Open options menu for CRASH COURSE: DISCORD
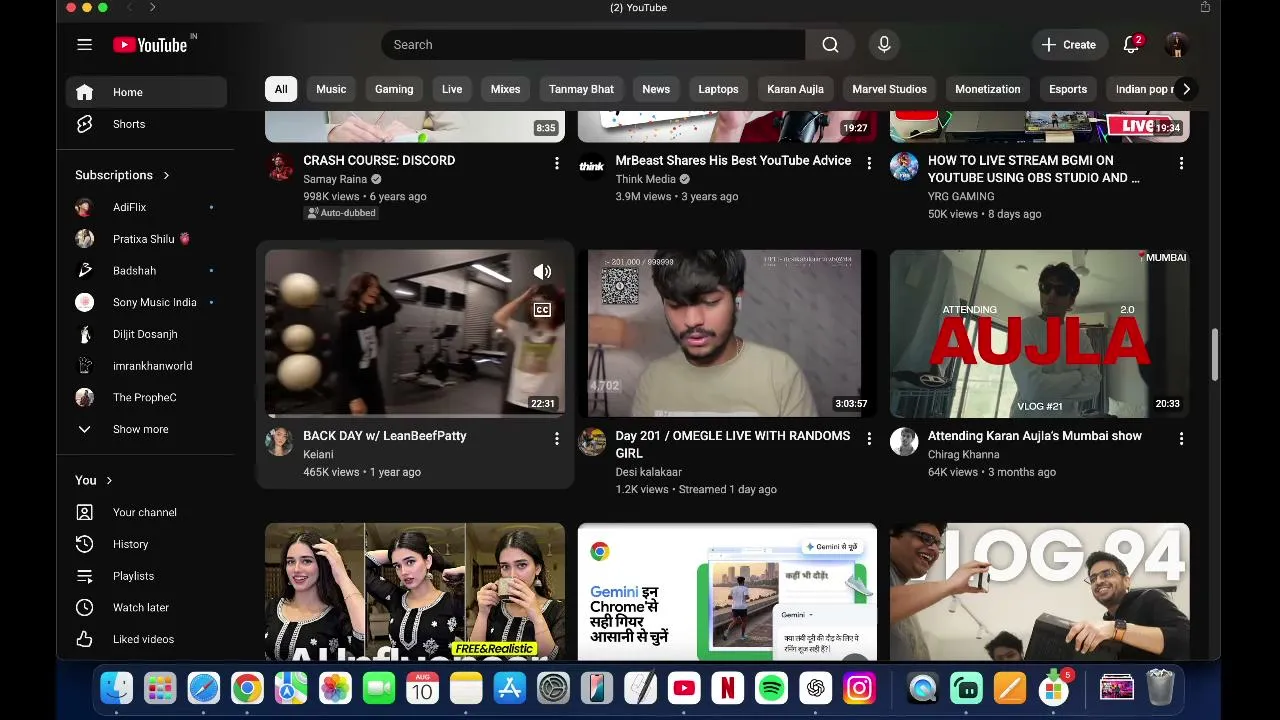 click(x=557, y=163)
